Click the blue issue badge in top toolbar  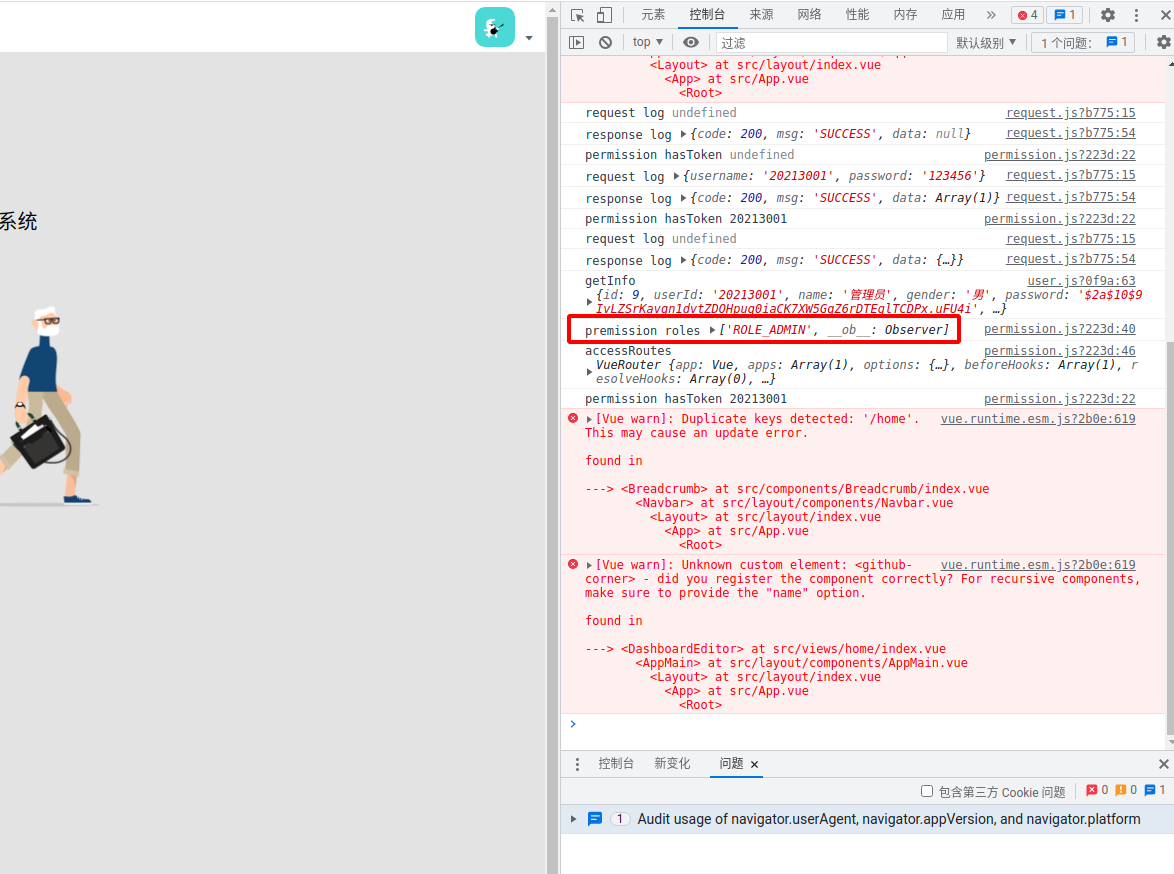[x=1065, y=15]
